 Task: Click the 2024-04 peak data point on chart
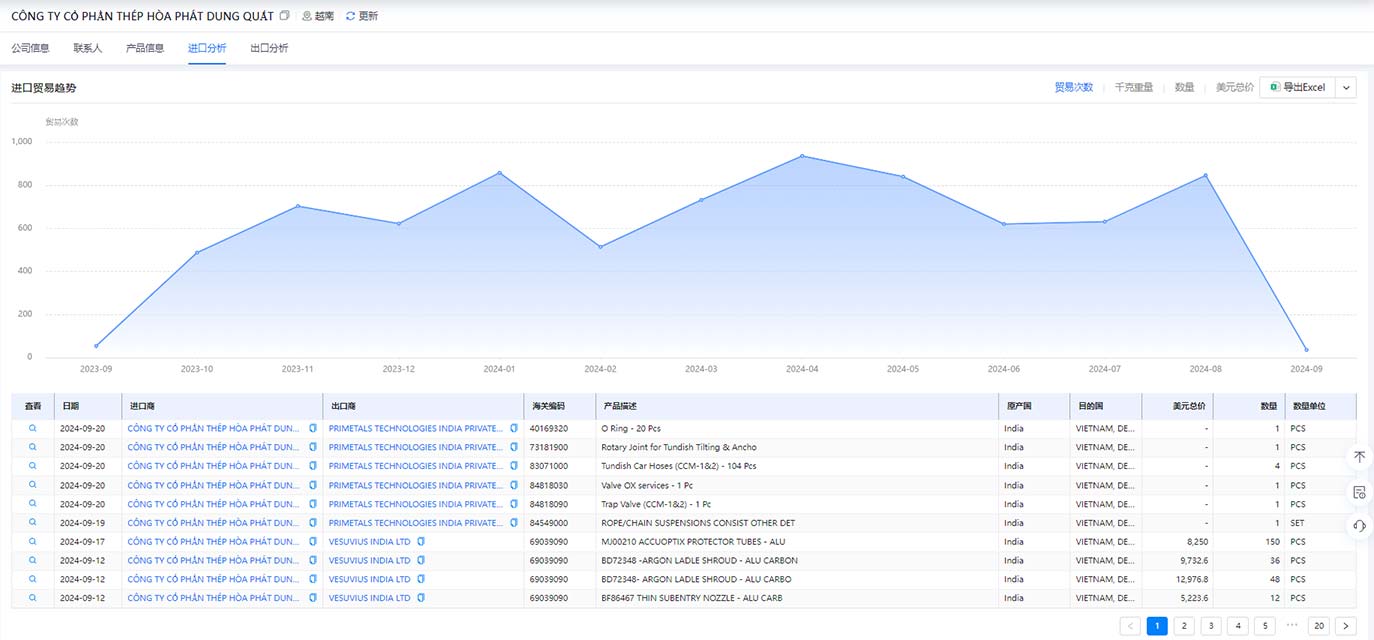coord(802,156)
